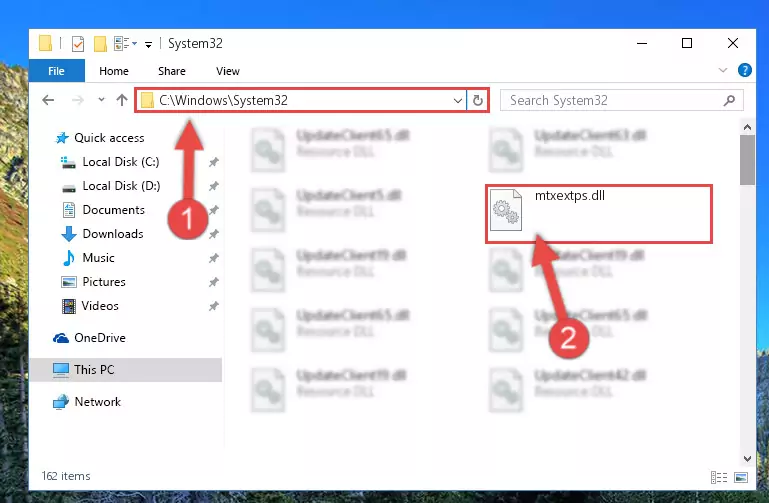Open the recent locations dropdown
Image resolution: width=769 pixels, height=503 pixels.
(x=101, y=100)
